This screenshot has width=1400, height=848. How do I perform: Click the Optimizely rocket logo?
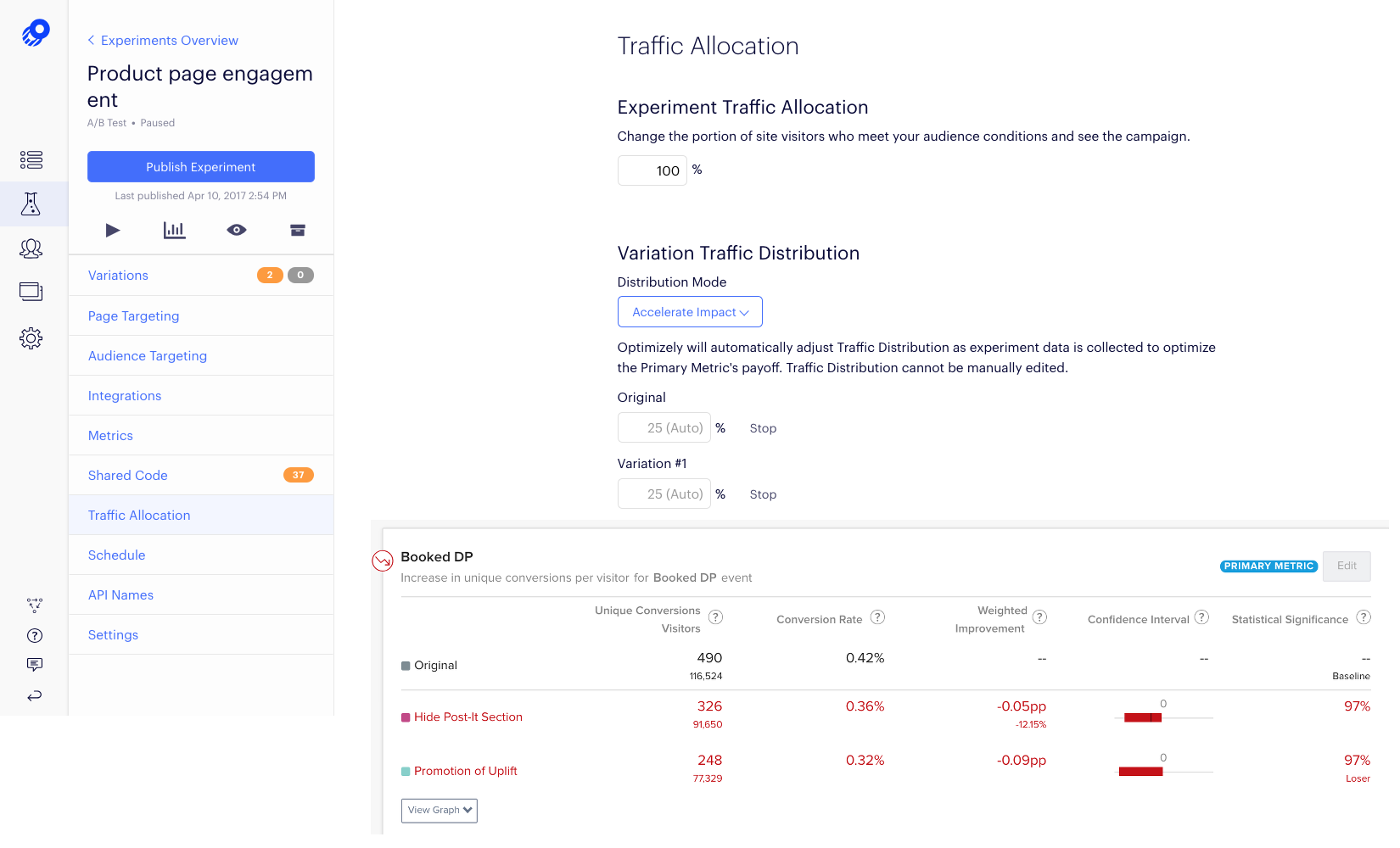[35, 33]
